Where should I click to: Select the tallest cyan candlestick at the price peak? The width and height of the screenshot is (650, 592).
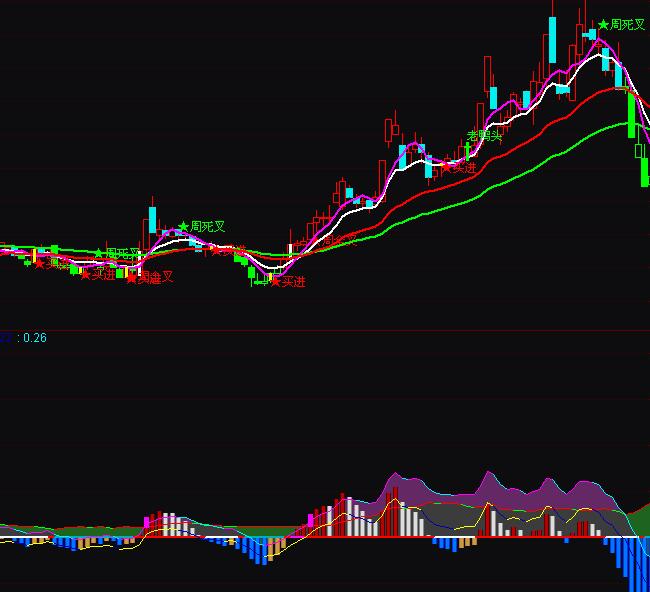(551, 42)
